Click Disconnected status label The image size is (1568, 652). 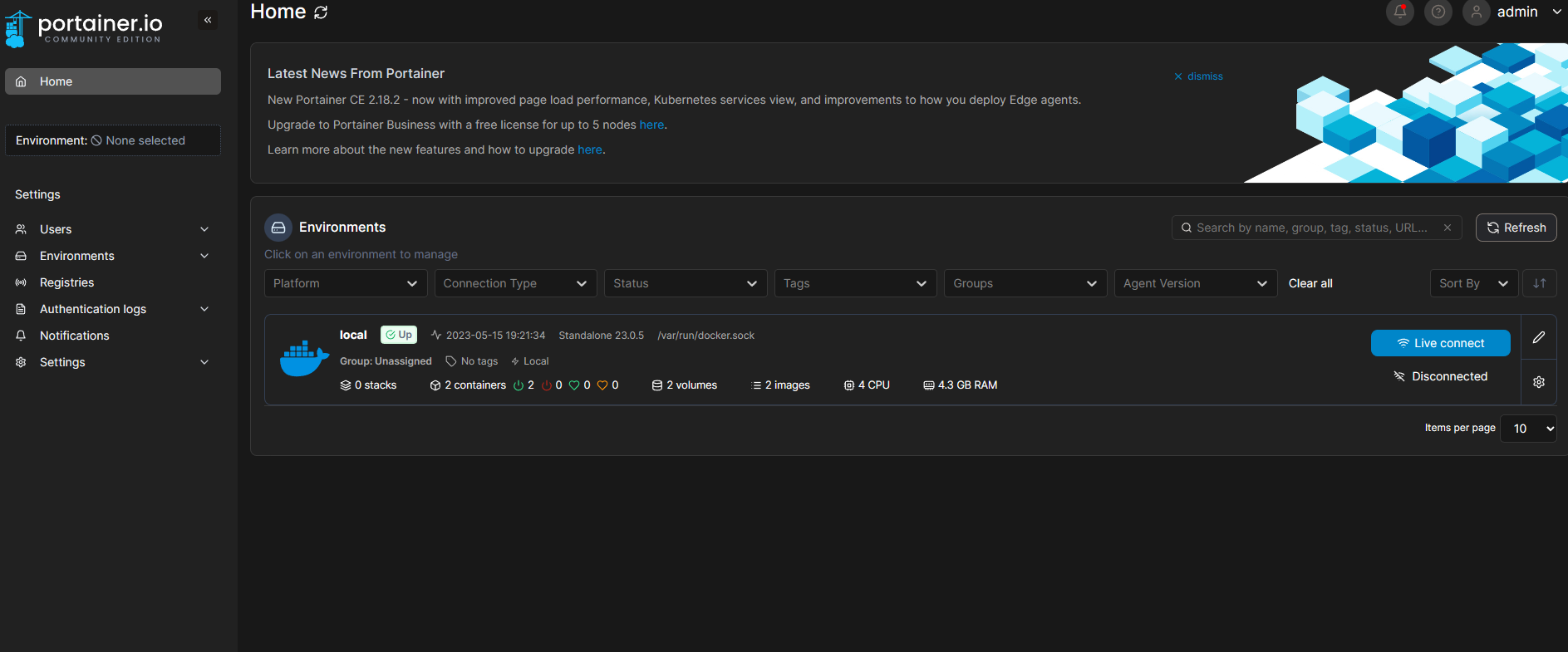click(x=1441, y=376)
